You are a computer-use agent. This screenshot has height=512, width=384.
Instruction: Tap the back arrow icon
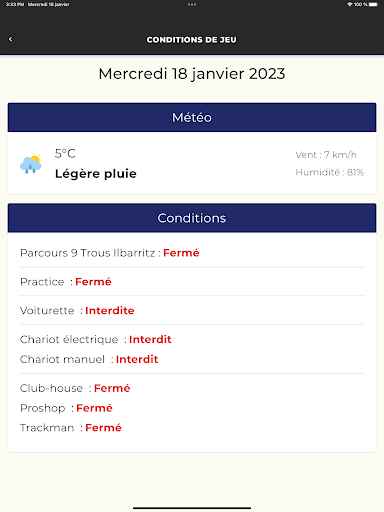(11, 39)
